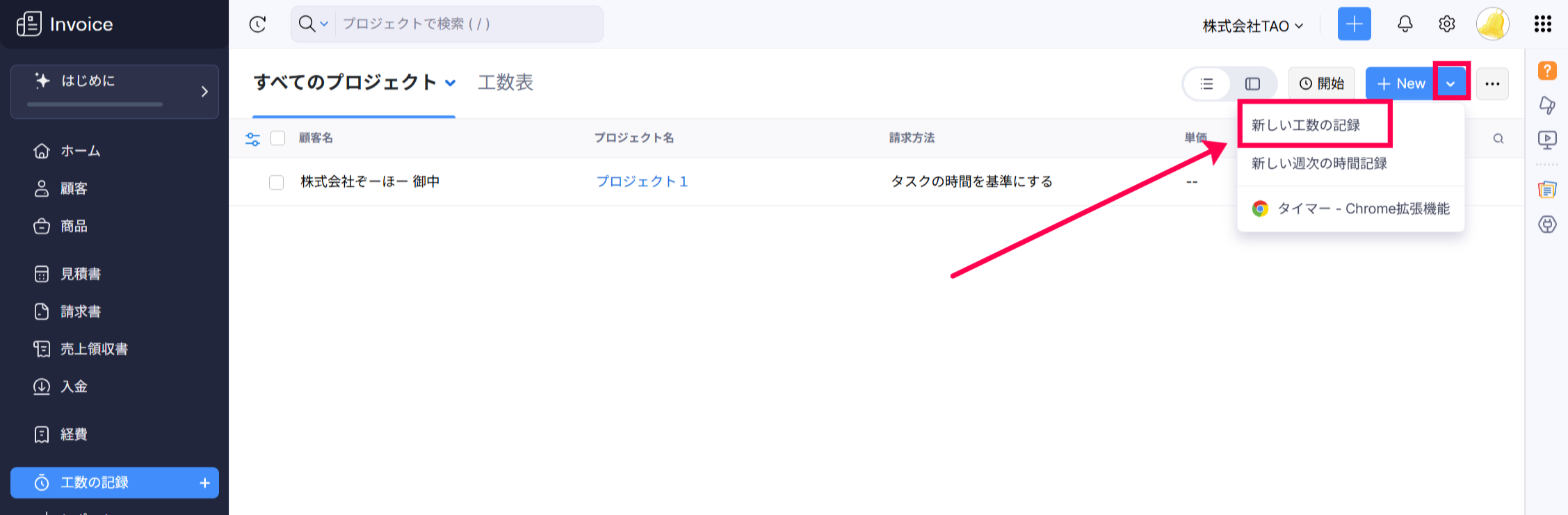Switch to list view toggle
This screenshot has height=515, width=1568.
click(x=1207, y=84)
